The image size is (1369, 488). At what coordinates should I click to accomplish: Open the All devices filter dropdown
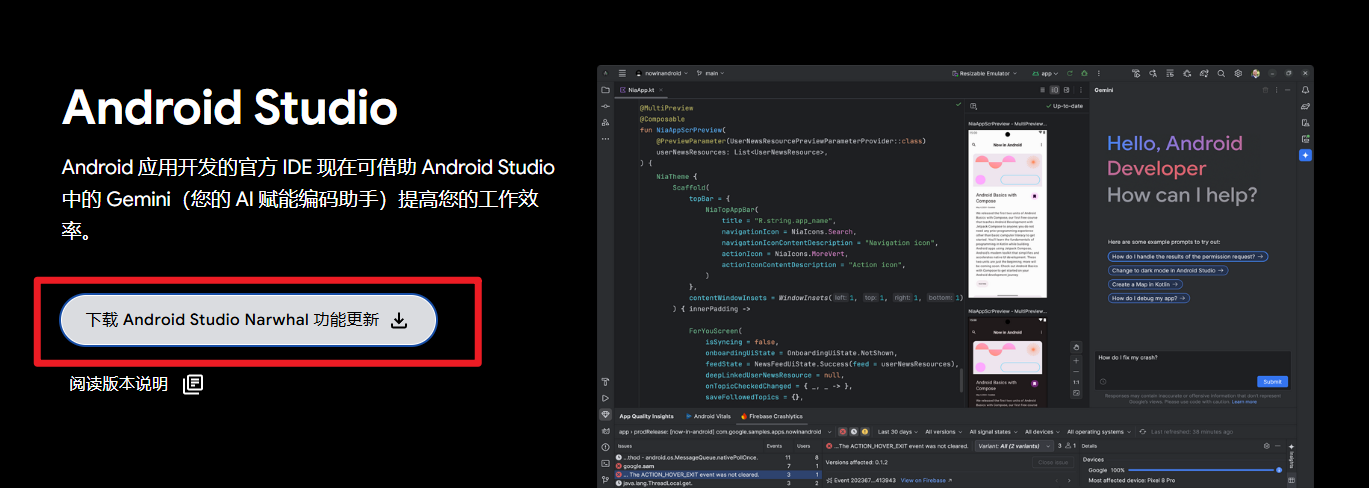[x=1043, y=432]
